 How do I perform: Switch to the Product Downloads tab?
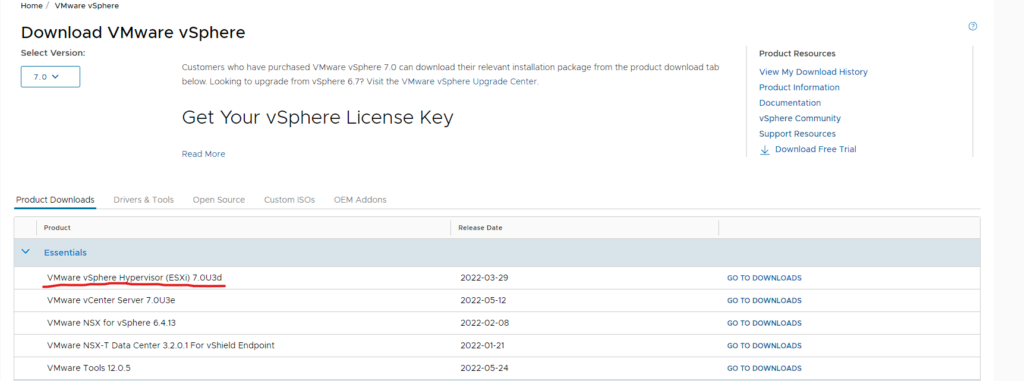click(x=56, y=200)
